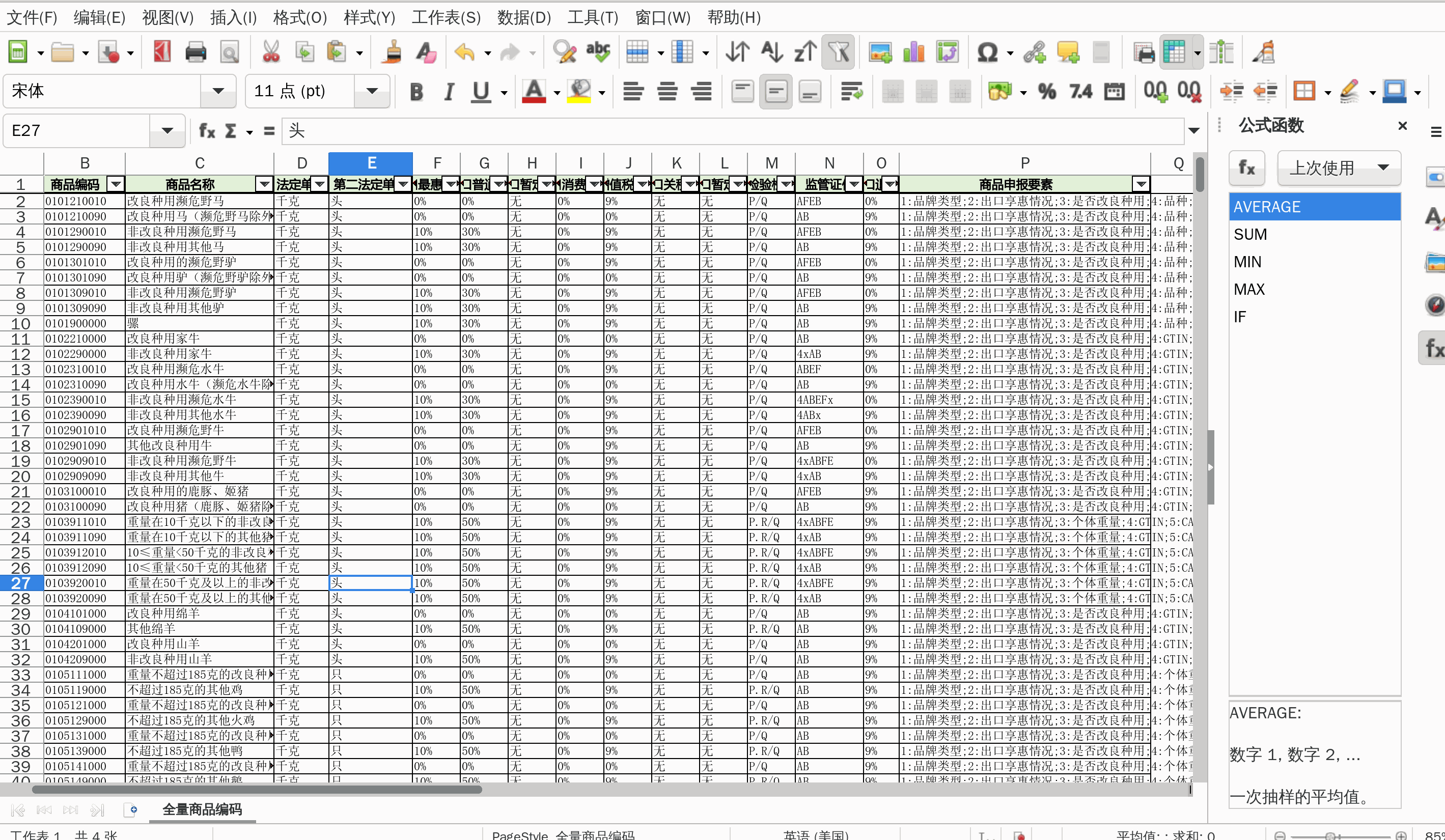Screen dimensions: 1445x840
Task: Open the 数据(D) menu
Action: tap(523, 18)
